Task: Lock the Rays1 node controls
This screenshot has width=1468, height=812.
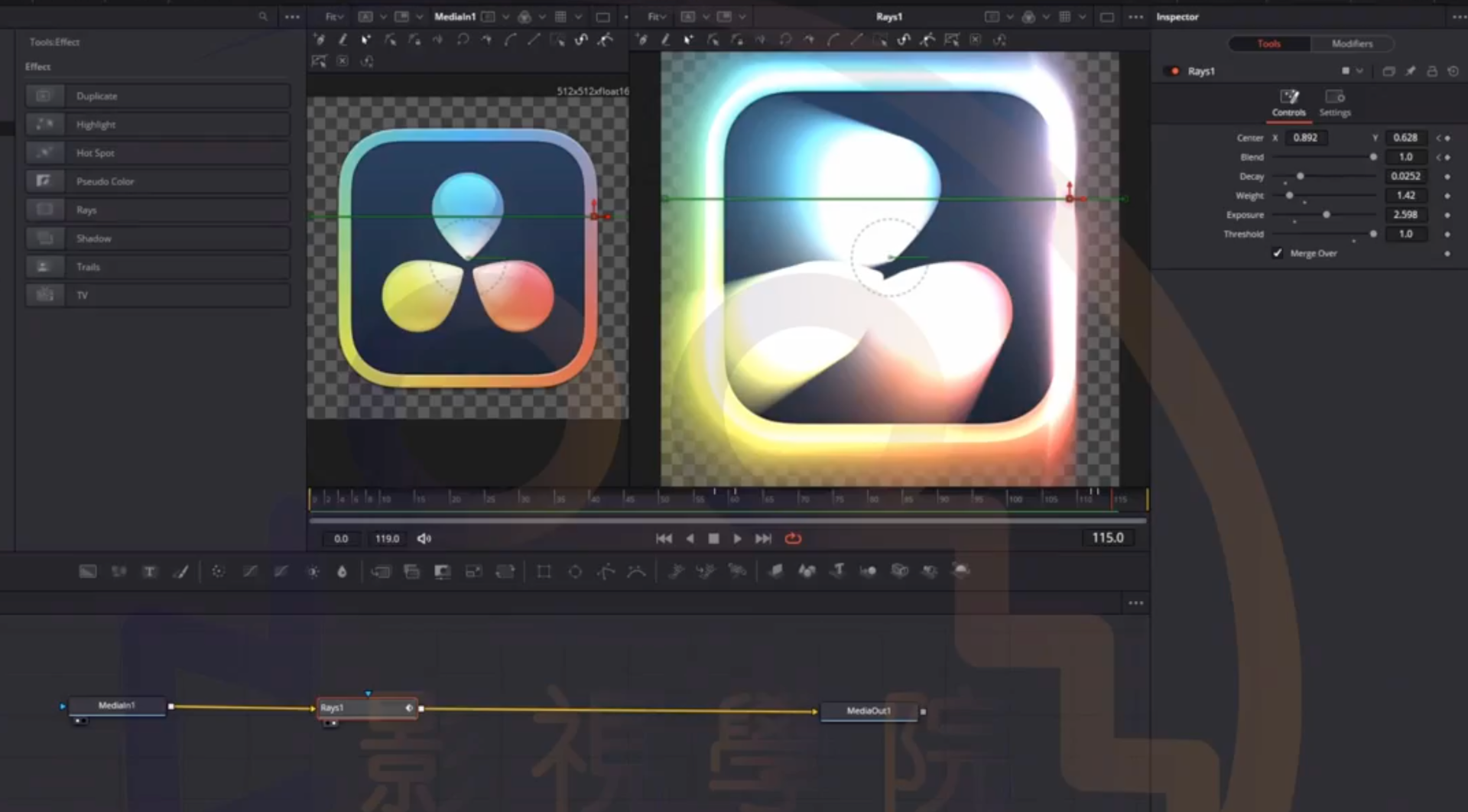Action: click(x=1432, y=71)
